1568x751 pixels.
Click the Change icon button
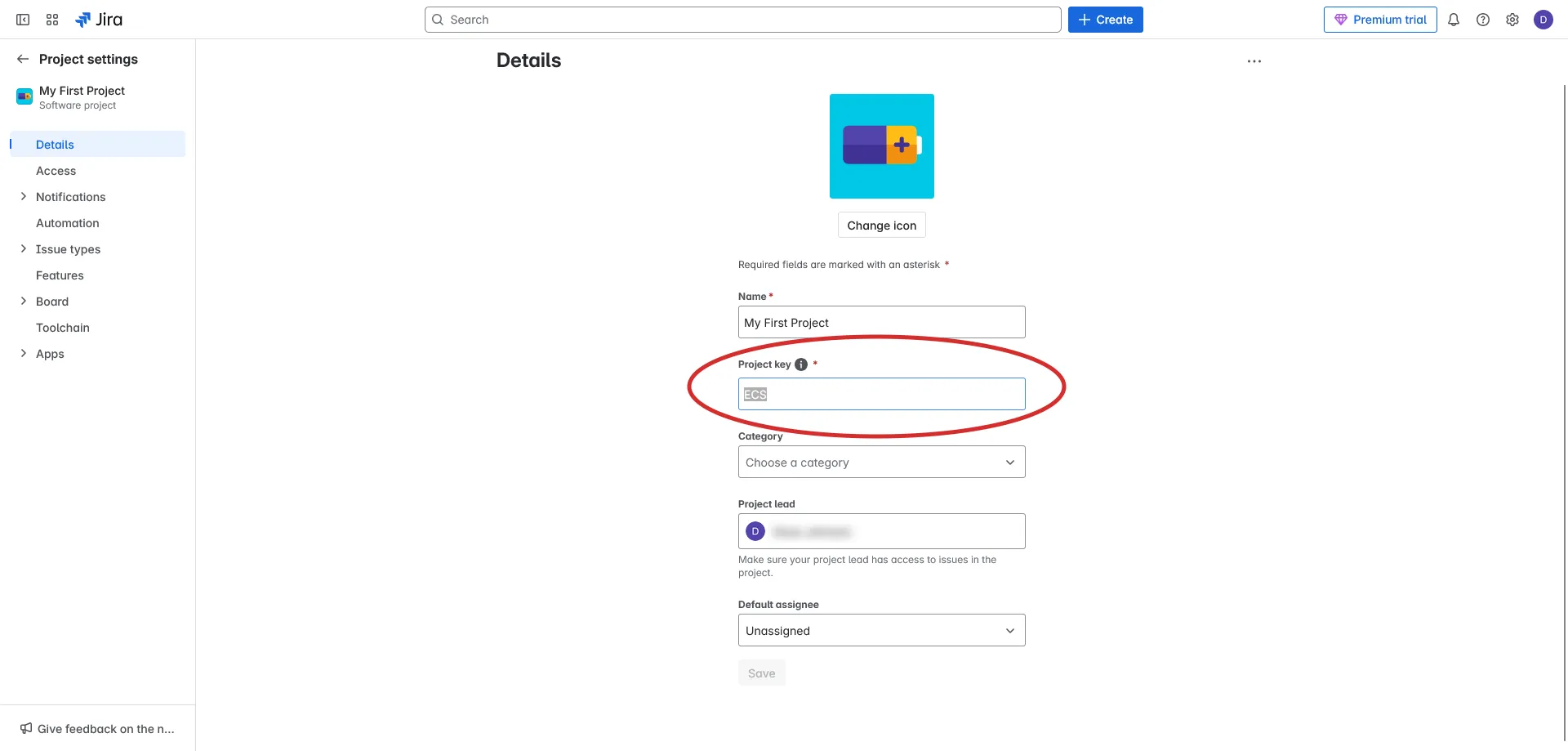click(881, 226)
